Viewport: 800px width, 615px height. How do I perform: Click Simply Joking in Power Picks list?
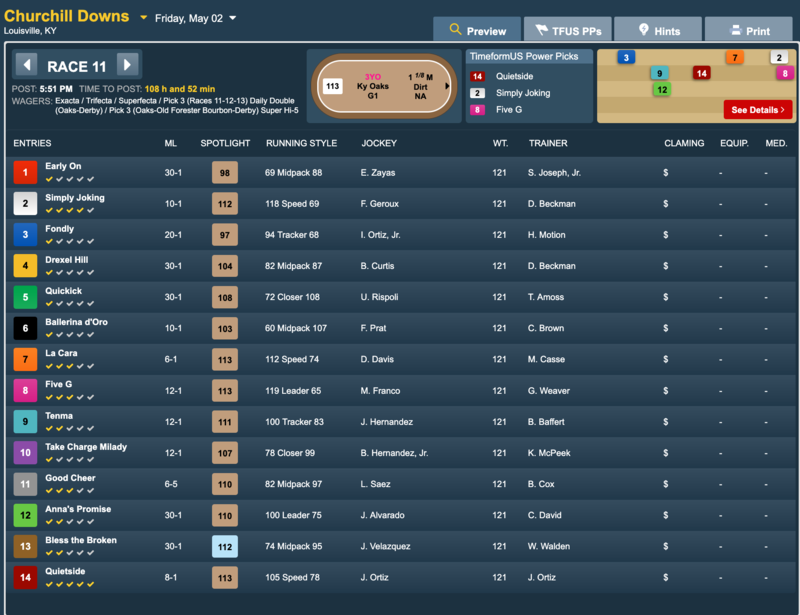pyautogui.click(x=523, y=93)
